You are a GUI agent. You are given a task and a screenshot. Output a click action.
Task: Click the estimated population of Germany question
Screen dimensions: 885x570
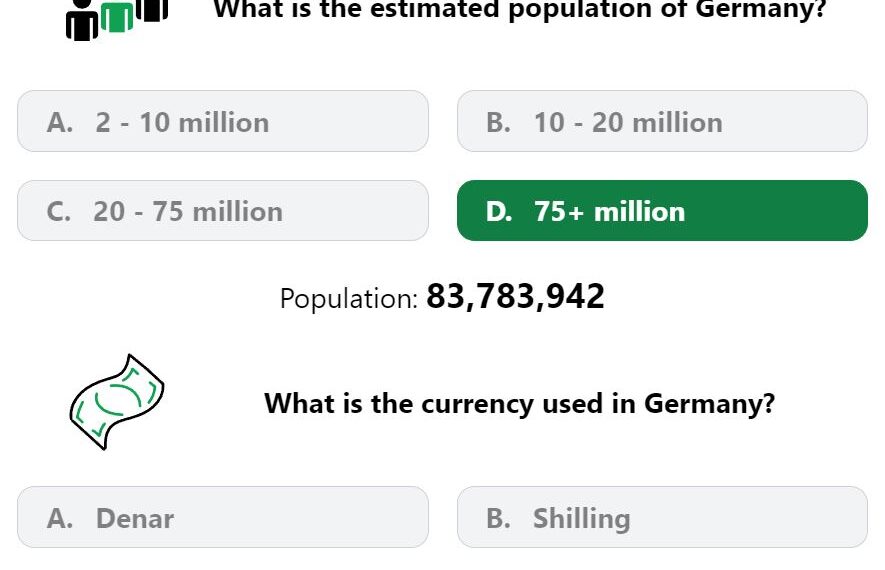pyautogui.click(x=520, y=10)
